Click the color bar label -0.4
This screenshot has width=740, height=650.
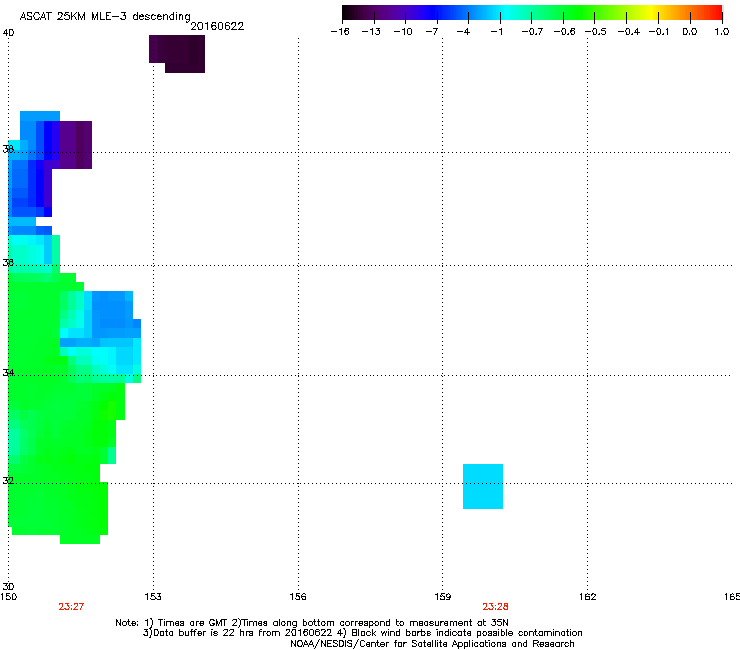tap(629, 32)
